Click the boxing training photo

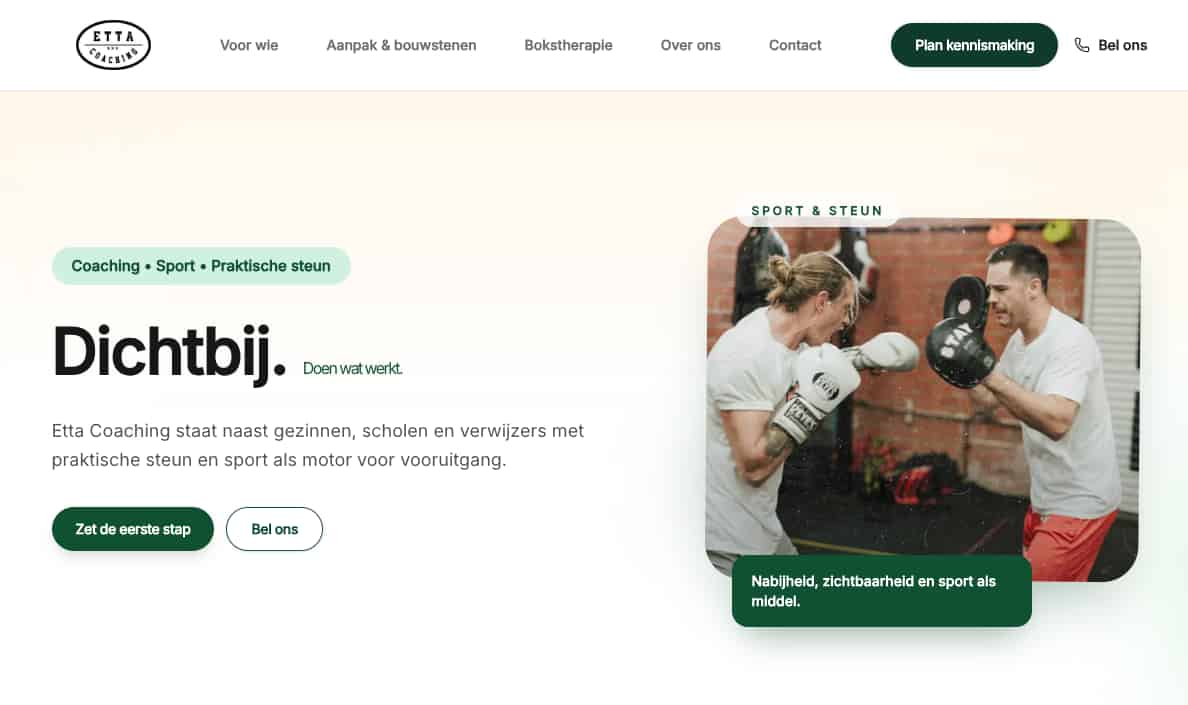pyautogui.click(x=923, y=400)
